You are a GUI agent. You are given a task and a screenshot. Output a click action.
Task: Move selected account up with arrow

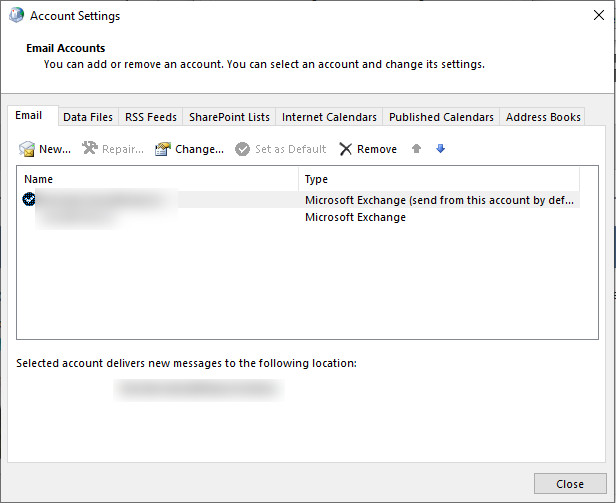click(x=416, y=149)
